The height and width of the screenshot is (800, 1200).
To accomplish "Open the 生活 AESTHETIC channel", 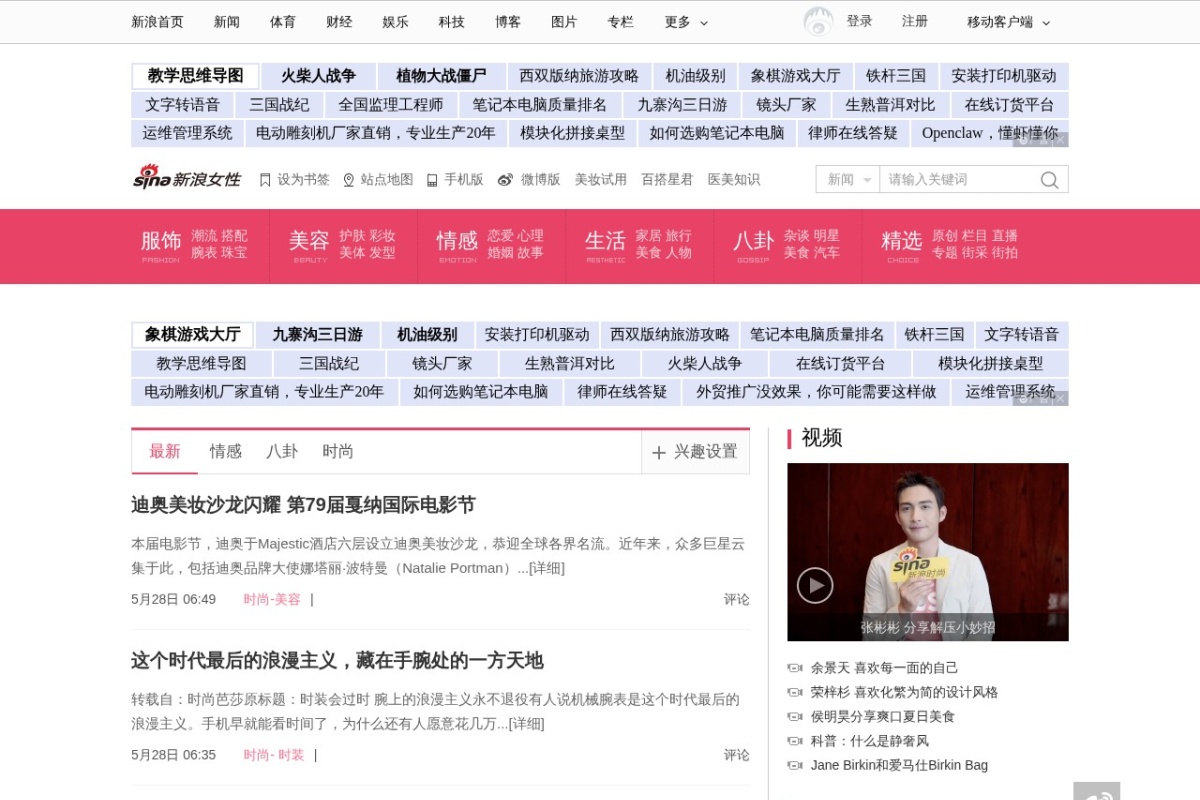I will (605, 245).
